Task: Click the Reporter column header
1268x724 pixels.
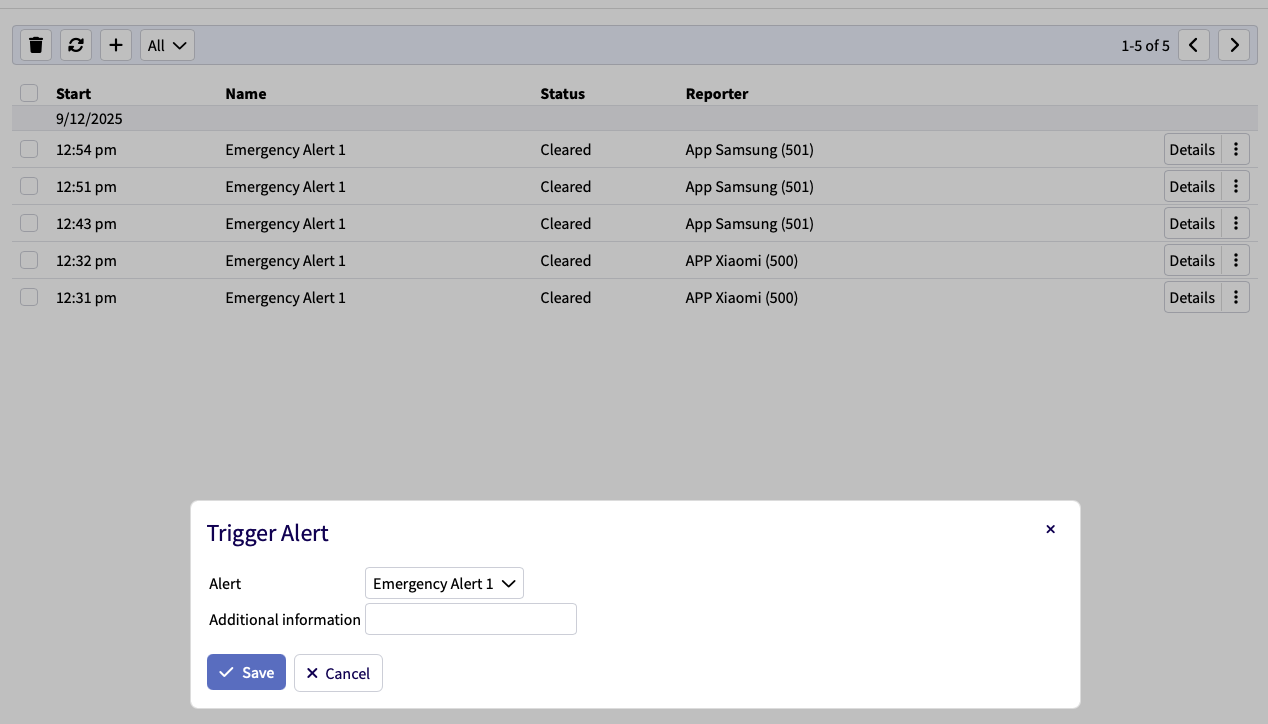Action: [716, 93]
